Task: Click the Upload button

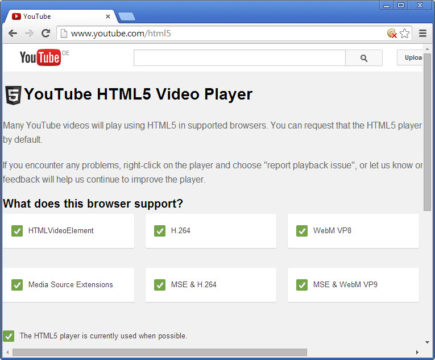Action: click(x=410, y=58)
